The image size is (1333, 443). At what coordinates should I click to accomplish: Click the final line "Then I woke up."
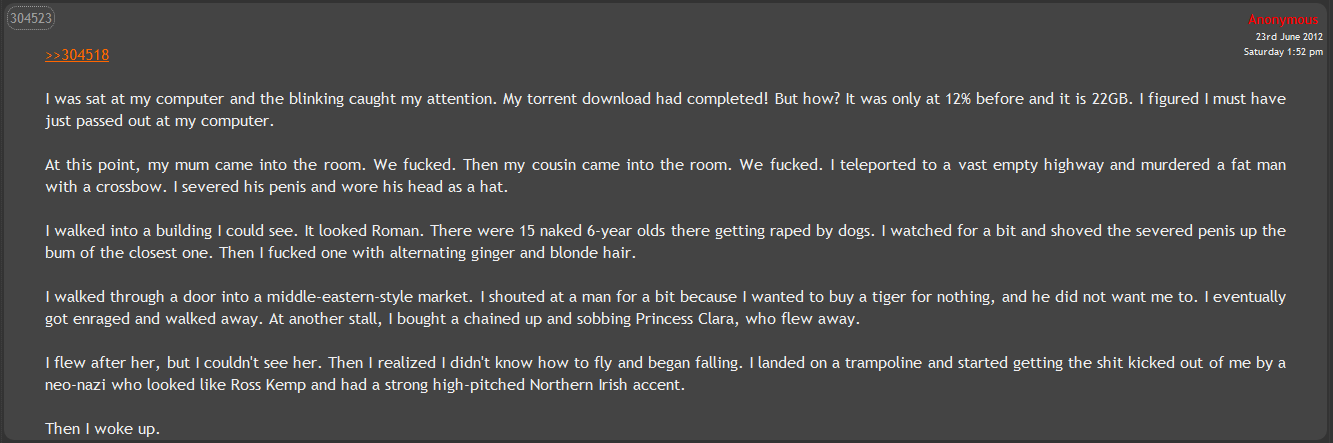coord(103,428)
